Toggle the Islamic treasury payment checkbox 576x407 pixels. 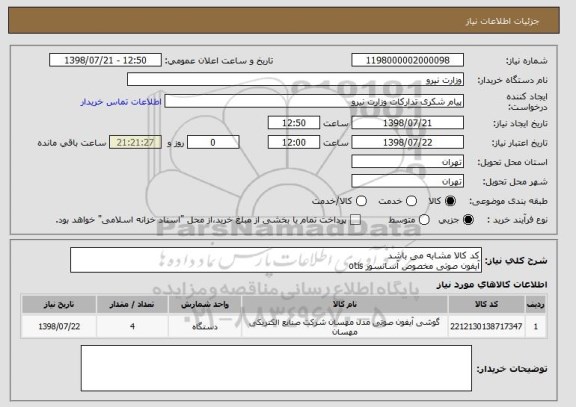point(355,220)
